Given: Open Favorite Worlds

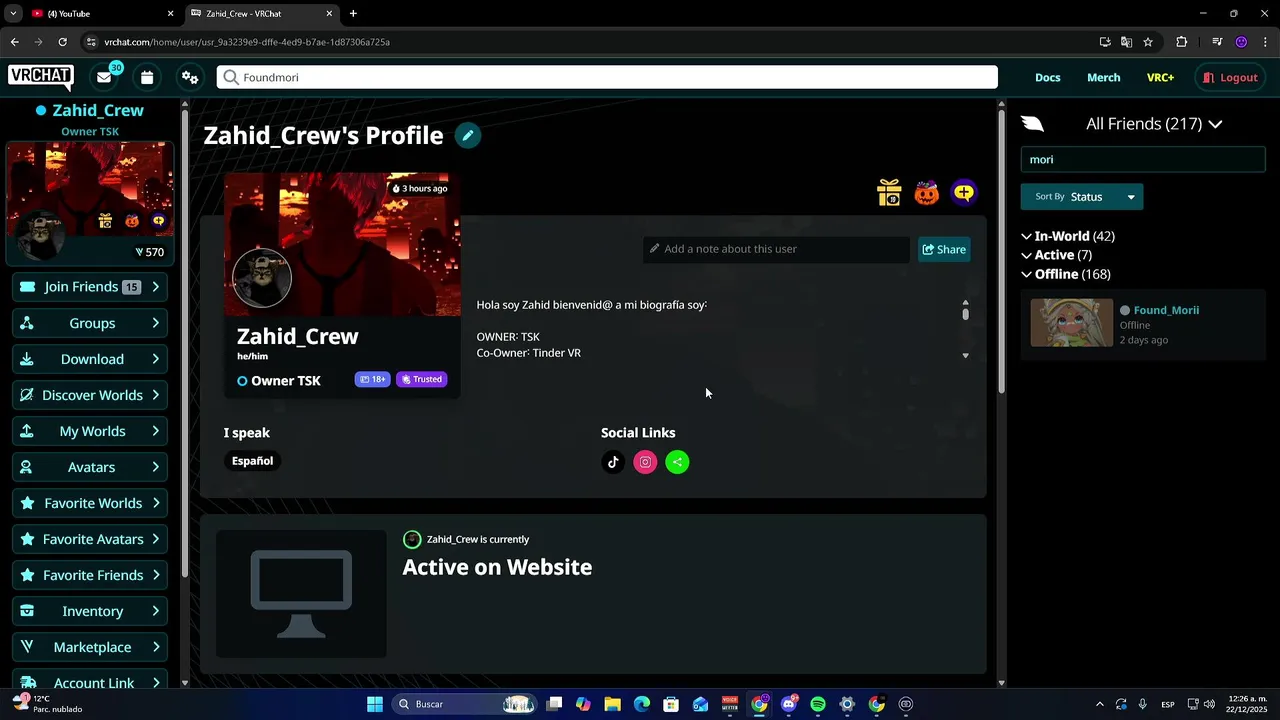Looking at the screenshot, I should [90, 503].
